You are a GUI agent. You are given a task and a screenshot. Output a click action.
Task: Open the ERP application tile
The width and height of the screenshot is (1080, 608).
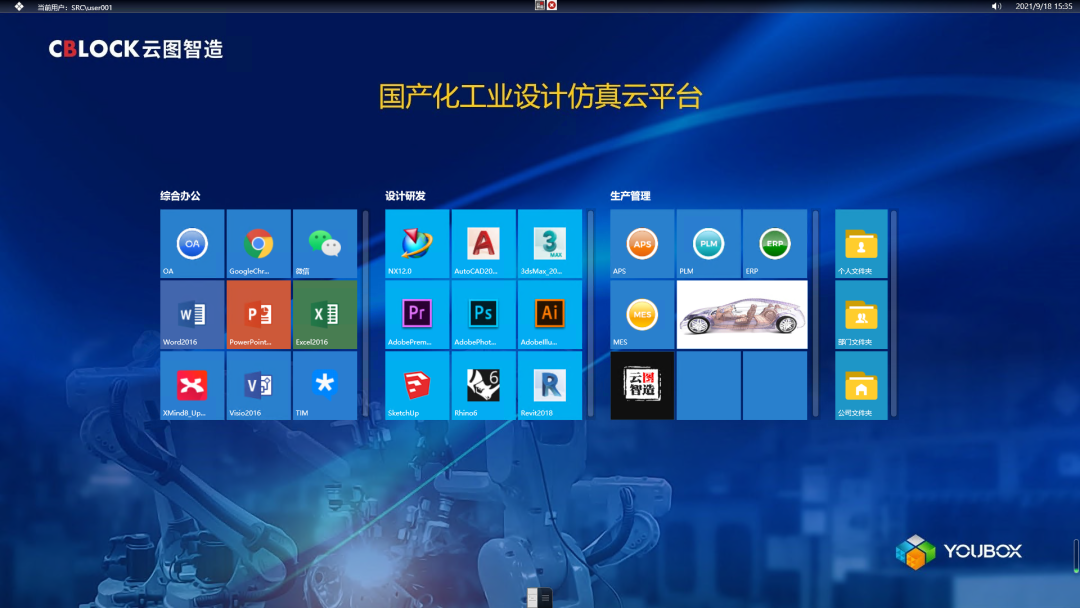pos(775,244)
